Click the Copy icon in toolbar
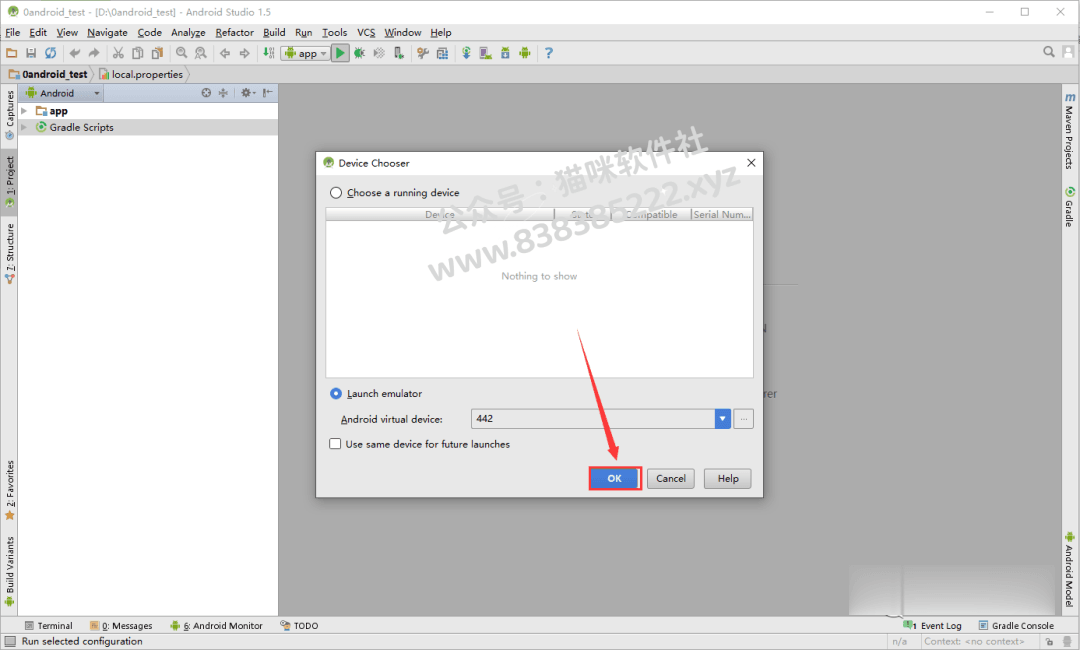Screen dimensions: 1080x650 (138, 53)
